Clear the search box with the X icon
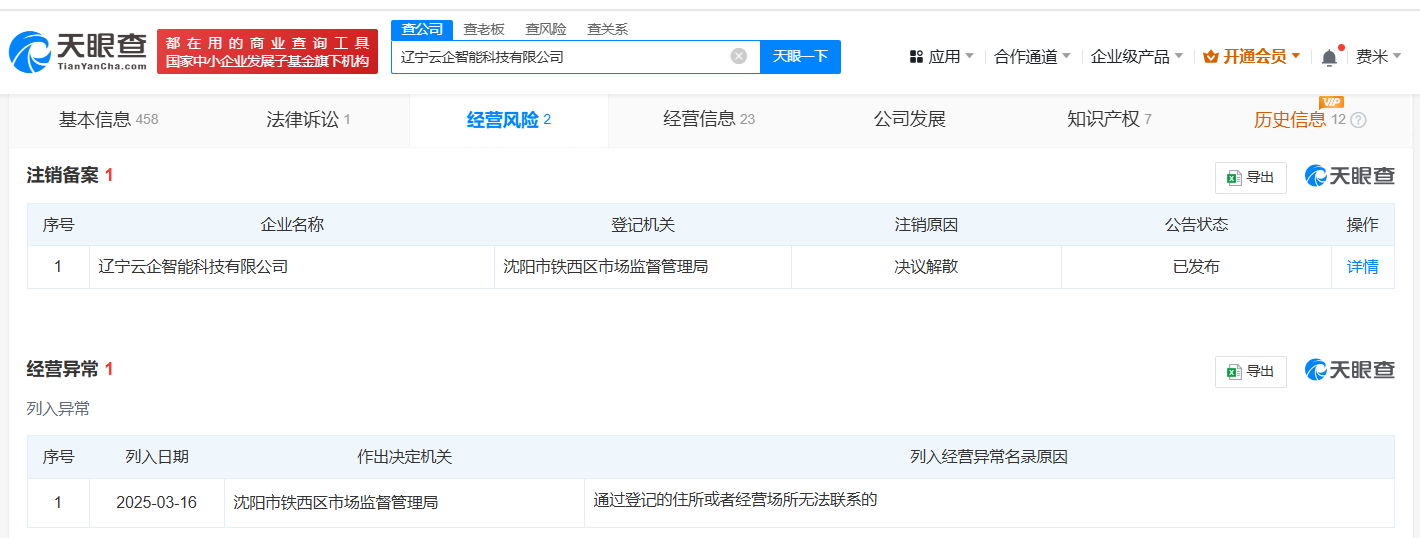 pos(739,56)
